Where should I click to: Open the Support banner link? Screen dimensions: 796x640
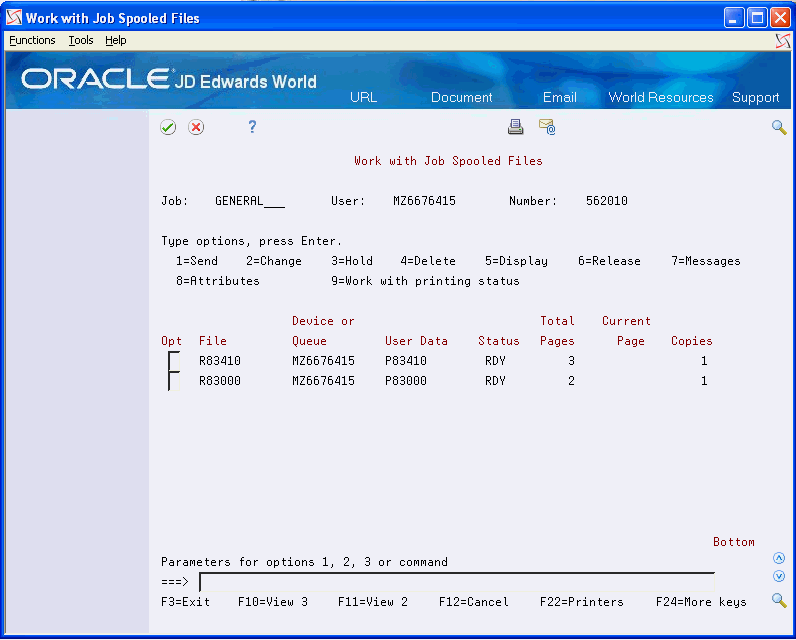coord(755,97)
